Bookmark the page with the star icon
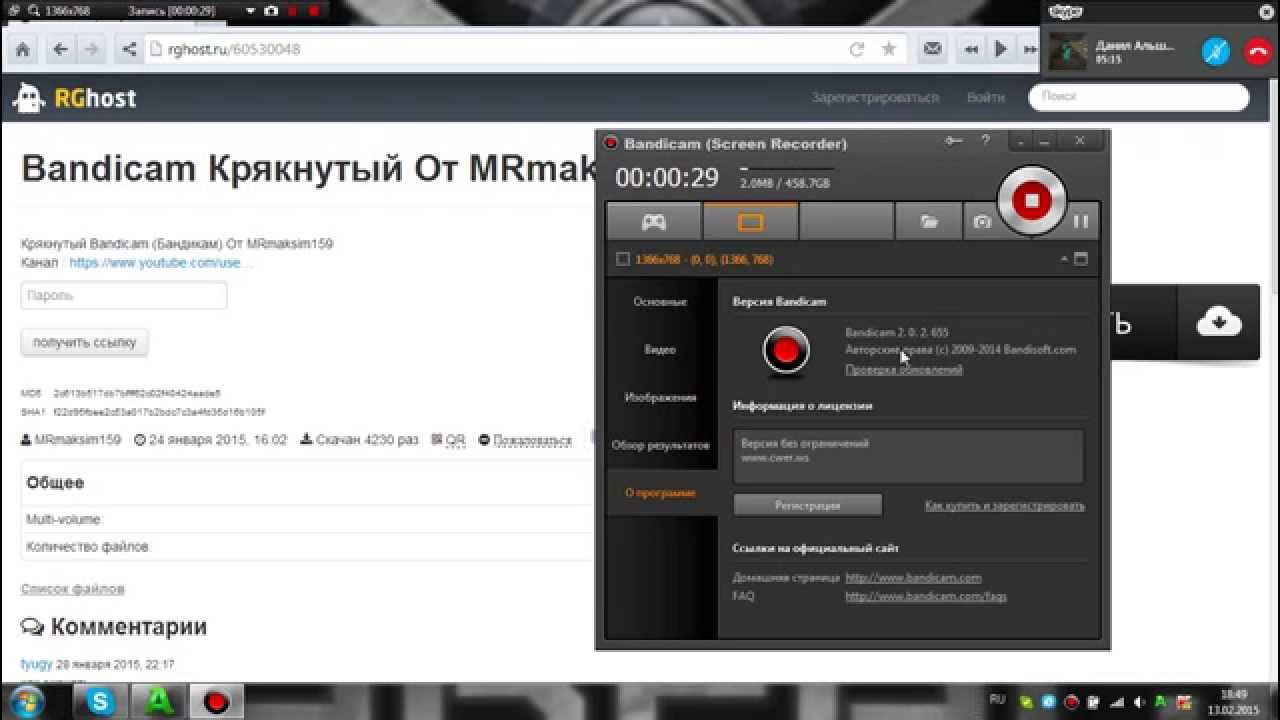The height and width of the screenshot is (720, 1280). (x=888, y=49)
